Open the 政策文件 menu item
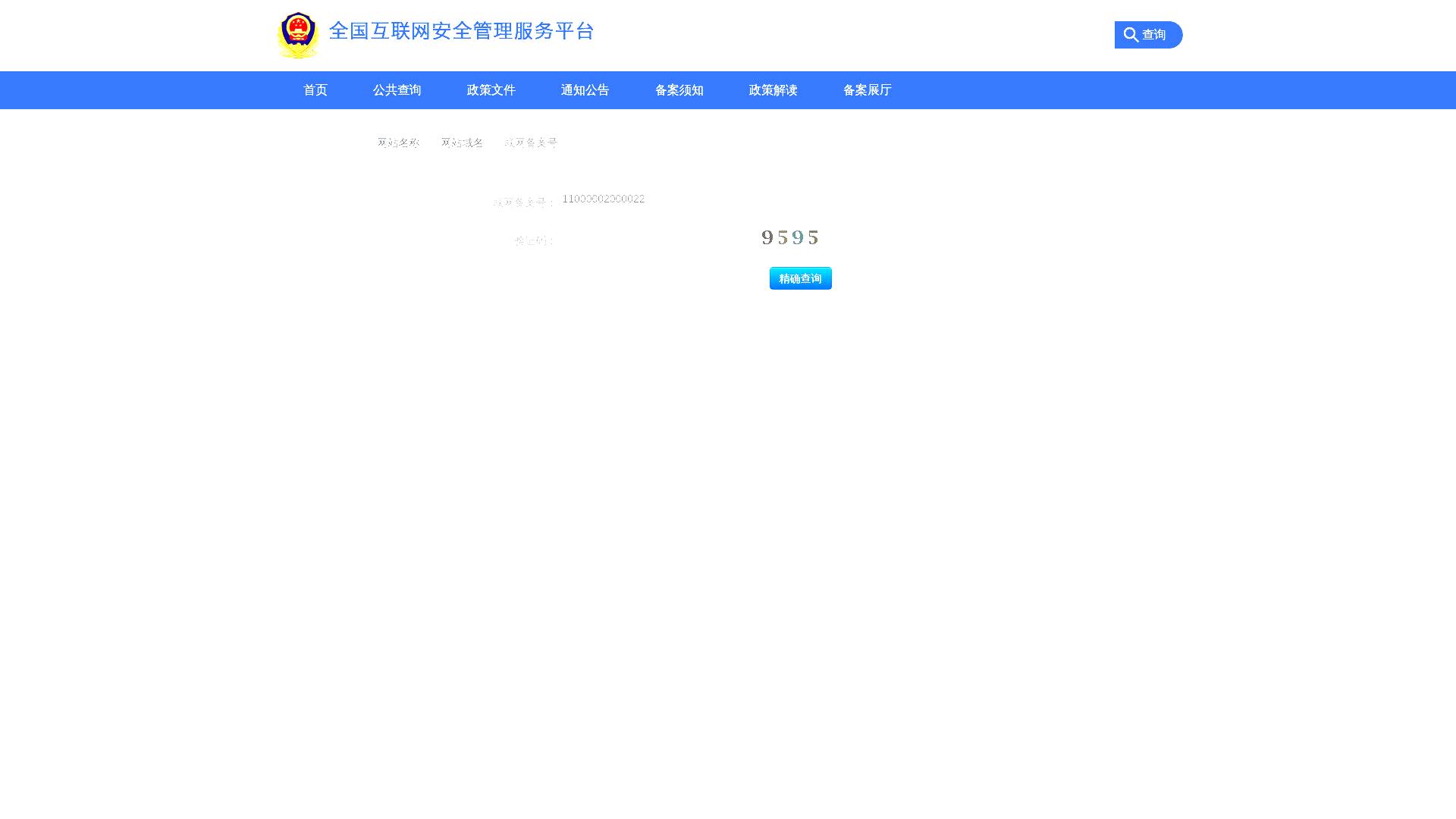The width and height of the screenshot is (1456, 819). coord(491,90)
